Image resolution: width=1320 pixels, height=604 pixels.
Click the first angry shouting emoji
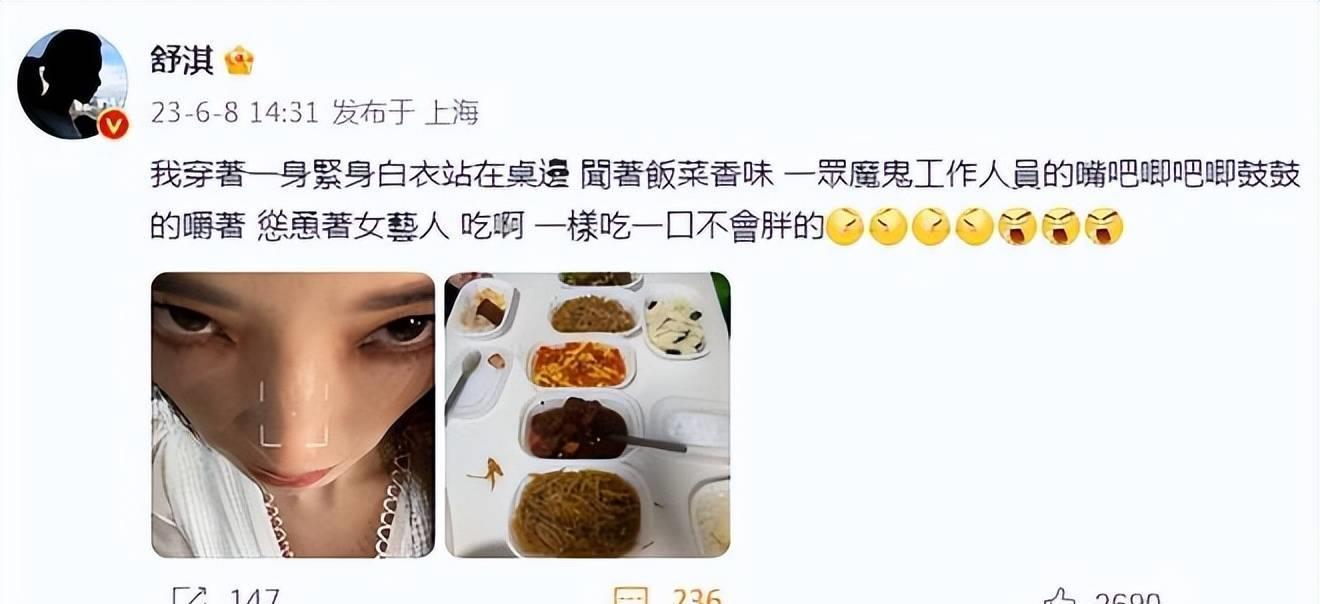pos(1017,228)
